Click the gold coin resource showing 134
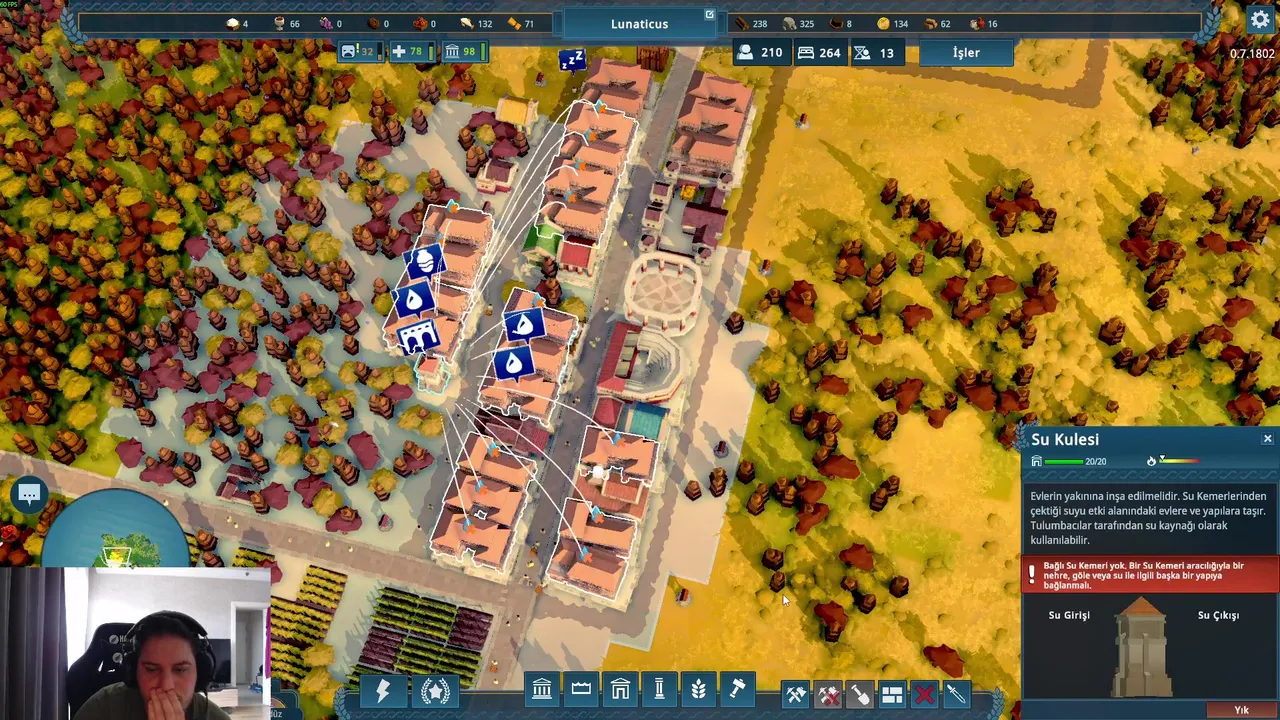Viewport: 1280px width, 720px height. (893, 23)
